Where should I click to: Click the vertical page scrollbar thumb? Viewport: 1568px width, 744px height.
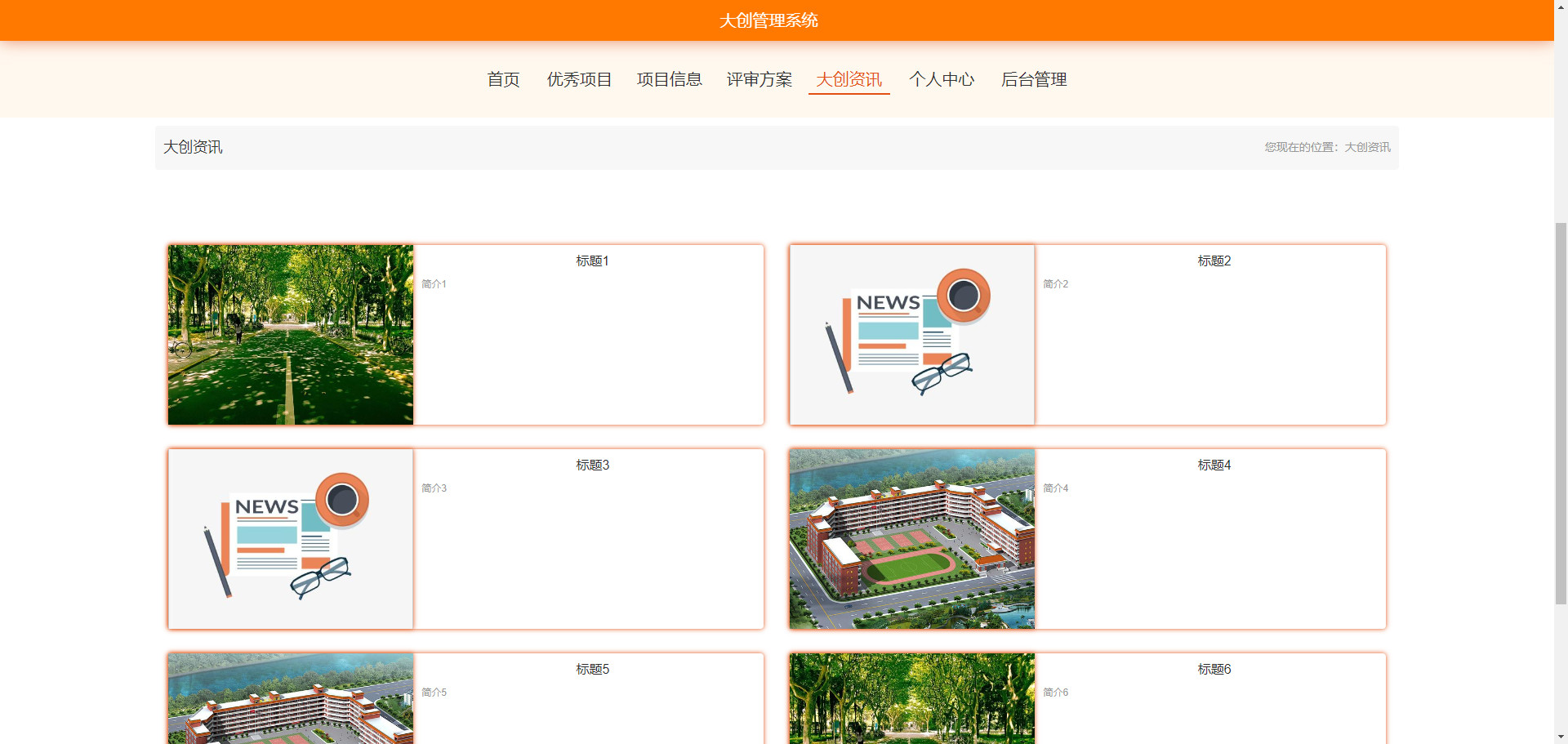pos(1561,412)
